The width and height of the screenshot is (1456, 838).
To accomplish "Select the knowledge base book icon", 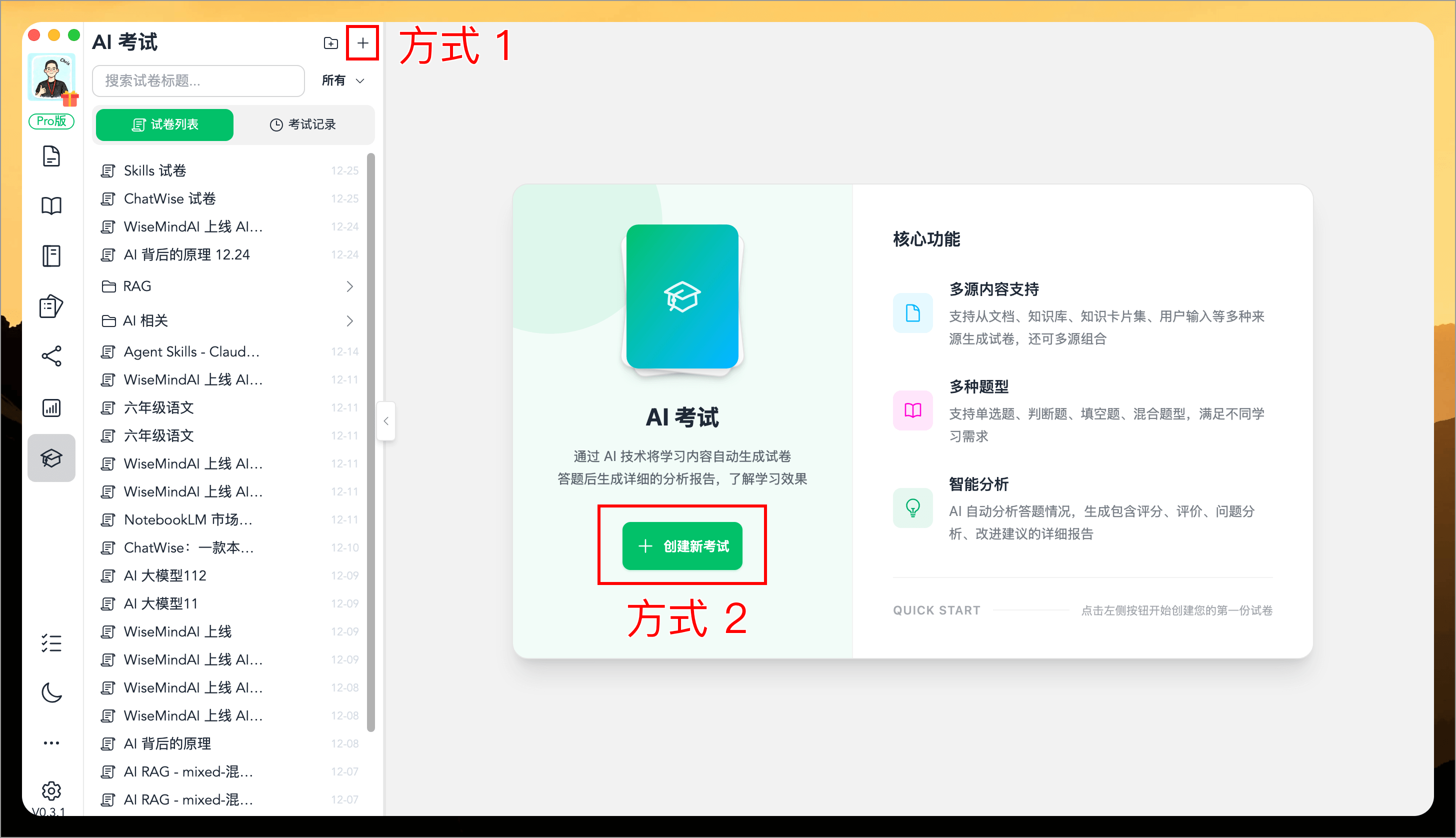I will (52, 205).
